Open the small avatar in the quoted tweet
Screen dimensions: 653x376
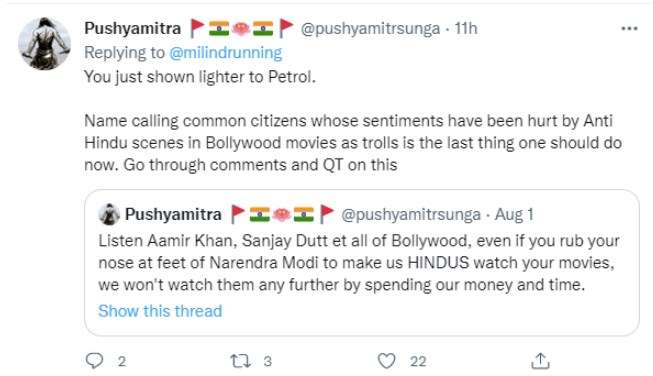coord(109,214)
